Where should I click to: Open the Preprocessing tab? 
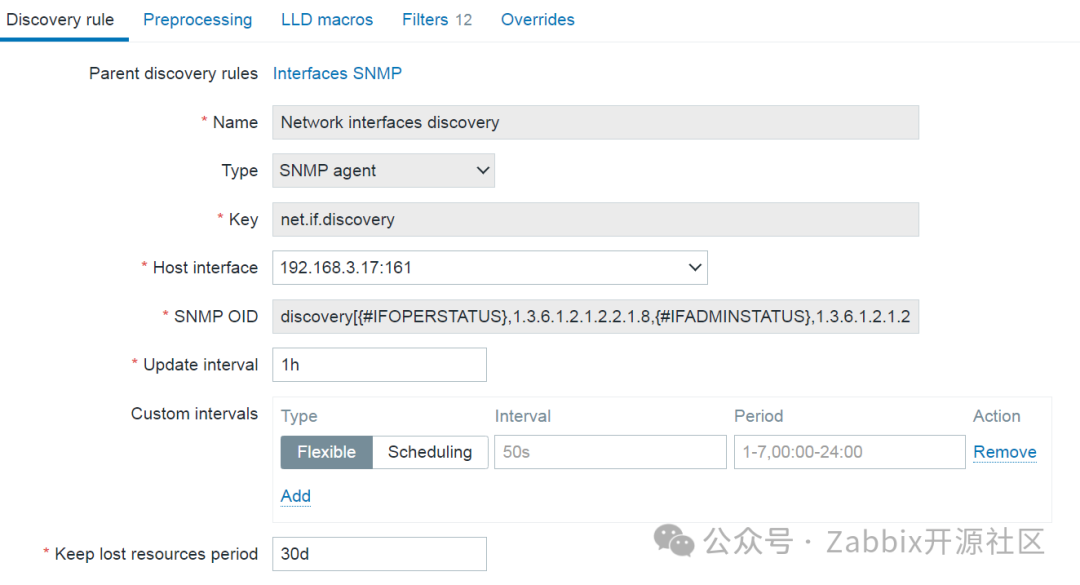198,20
